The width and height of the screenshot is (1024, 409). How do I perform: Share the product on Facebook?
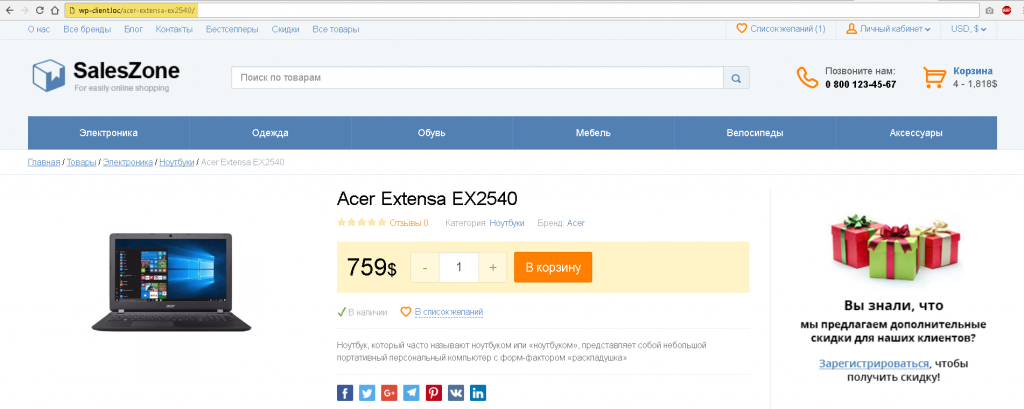pyautogui.click(x=345, y=393)
